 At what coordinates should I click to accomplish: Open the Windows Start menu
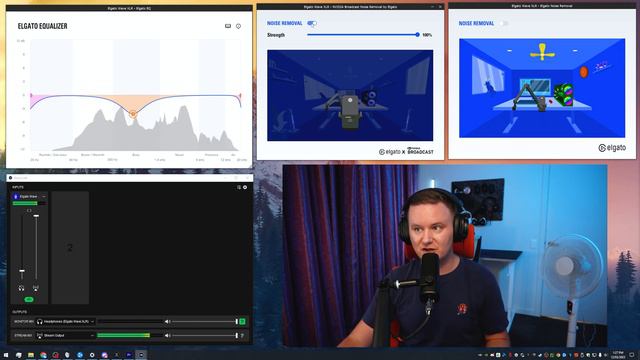[6, 355]
